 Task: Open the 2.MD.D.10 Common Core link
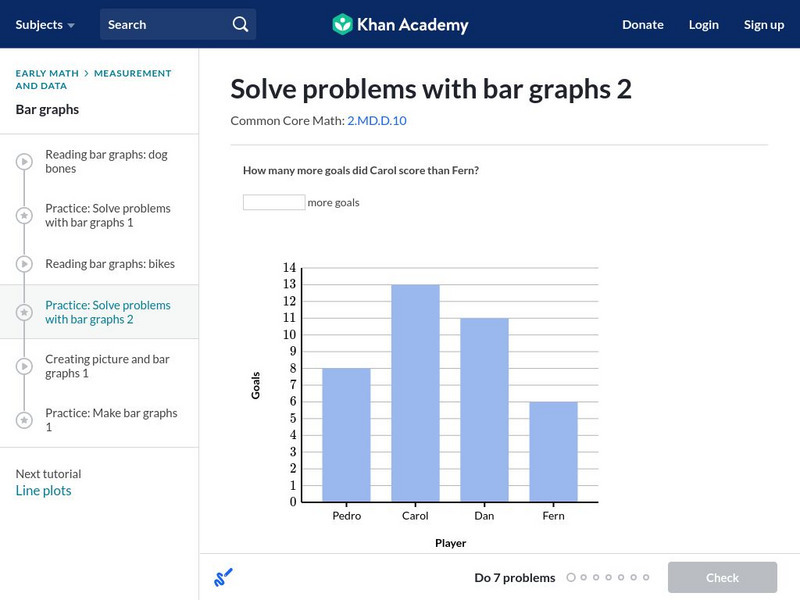[x=376, y=121]
